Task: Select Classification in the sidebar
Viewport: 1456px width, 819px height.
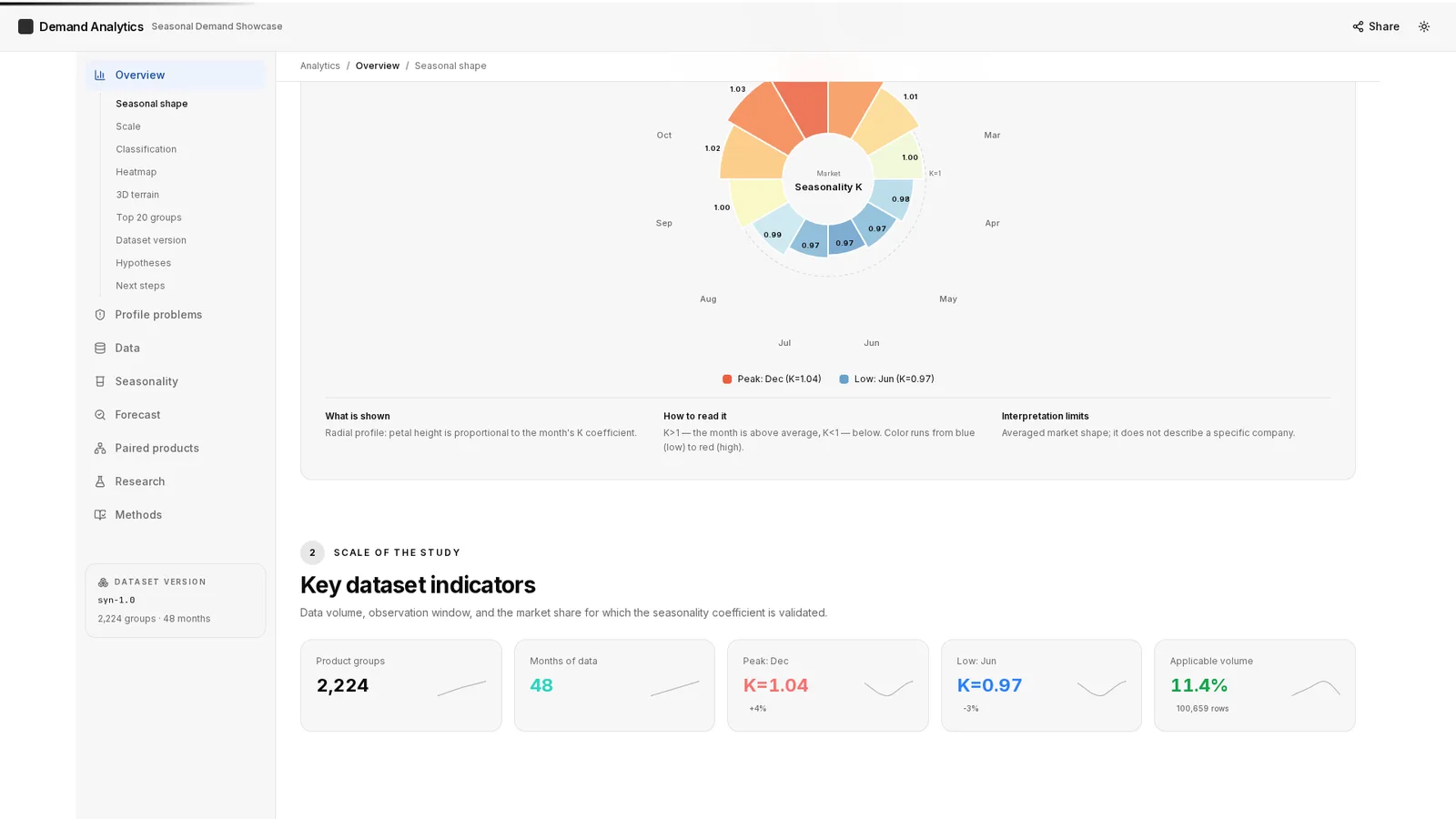Action: (x=147, y=149)
